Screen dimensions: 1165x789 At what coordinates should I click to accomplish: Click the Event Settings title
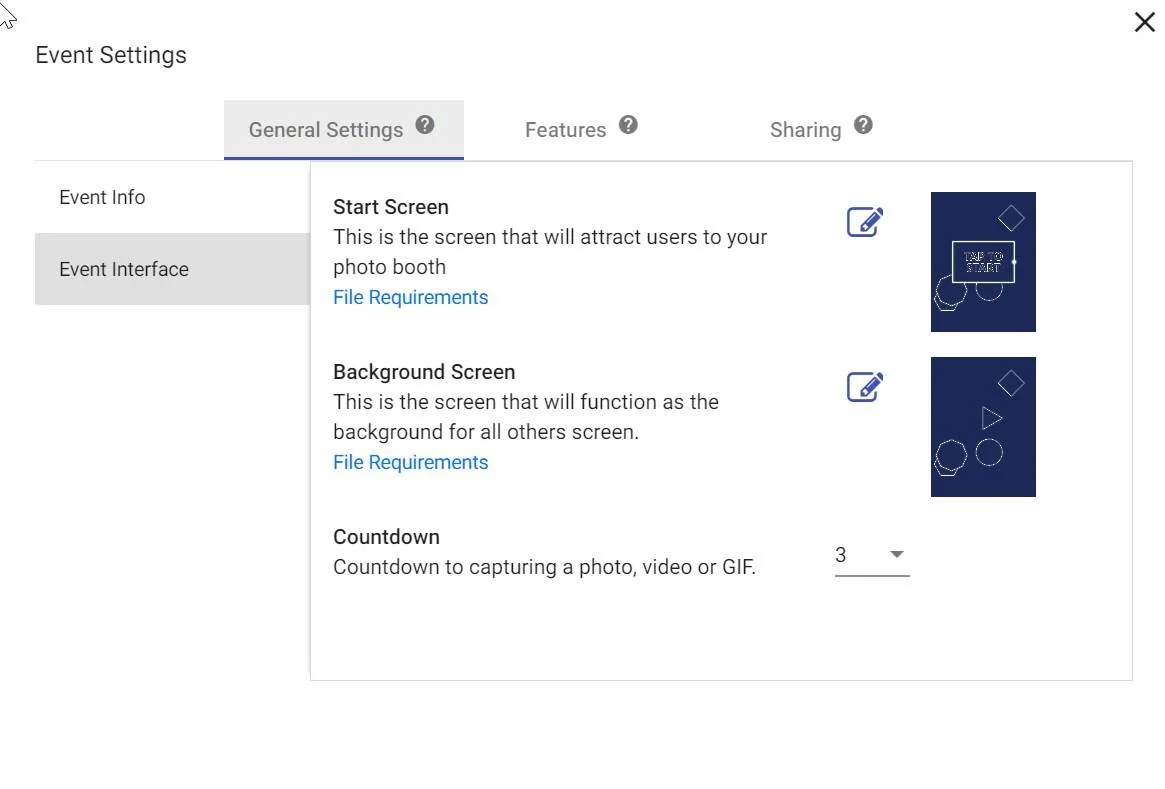click(x=111, y=55)
